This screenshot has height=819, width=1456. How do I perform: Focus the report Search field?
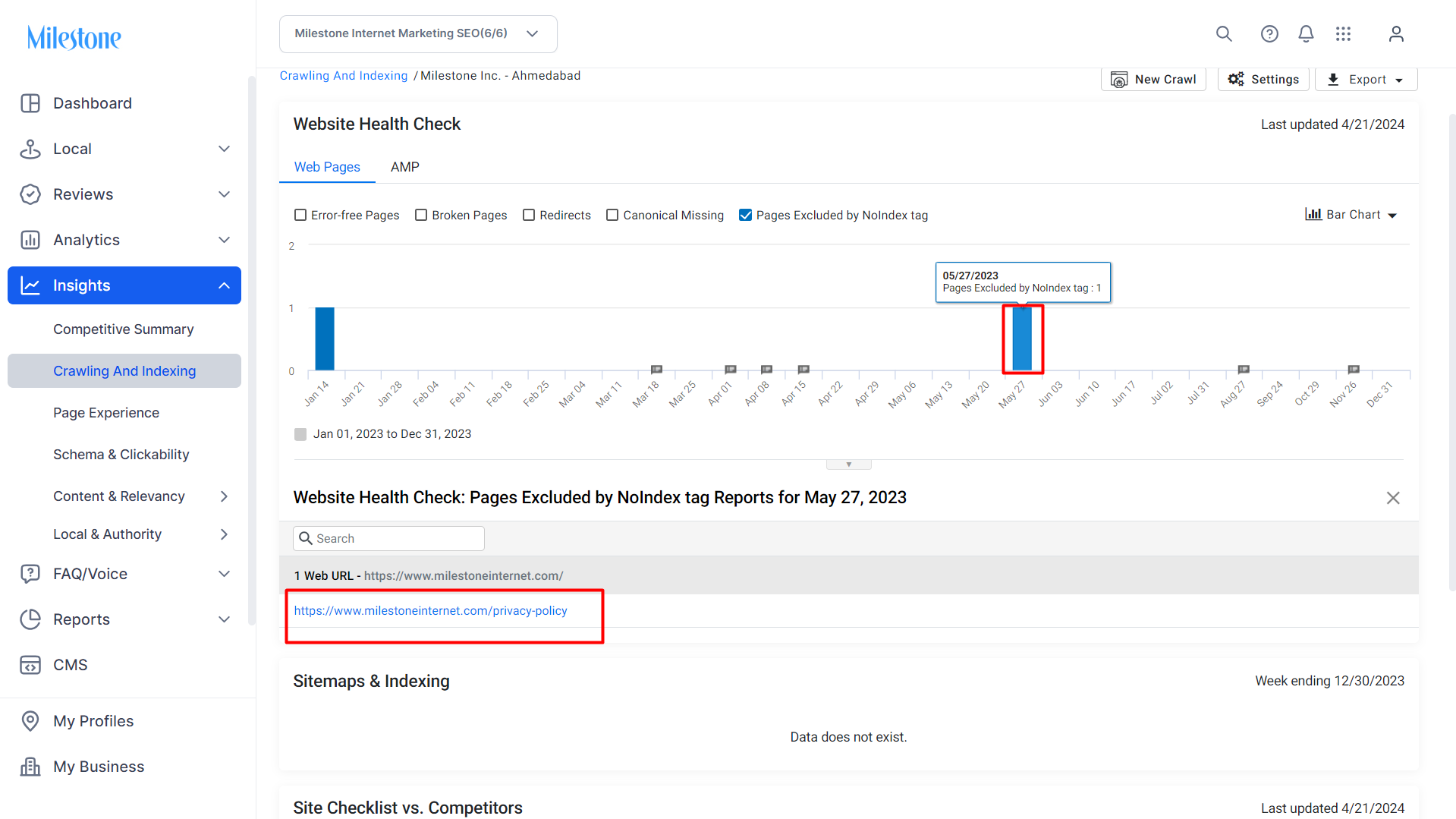(x=388, y=539)
